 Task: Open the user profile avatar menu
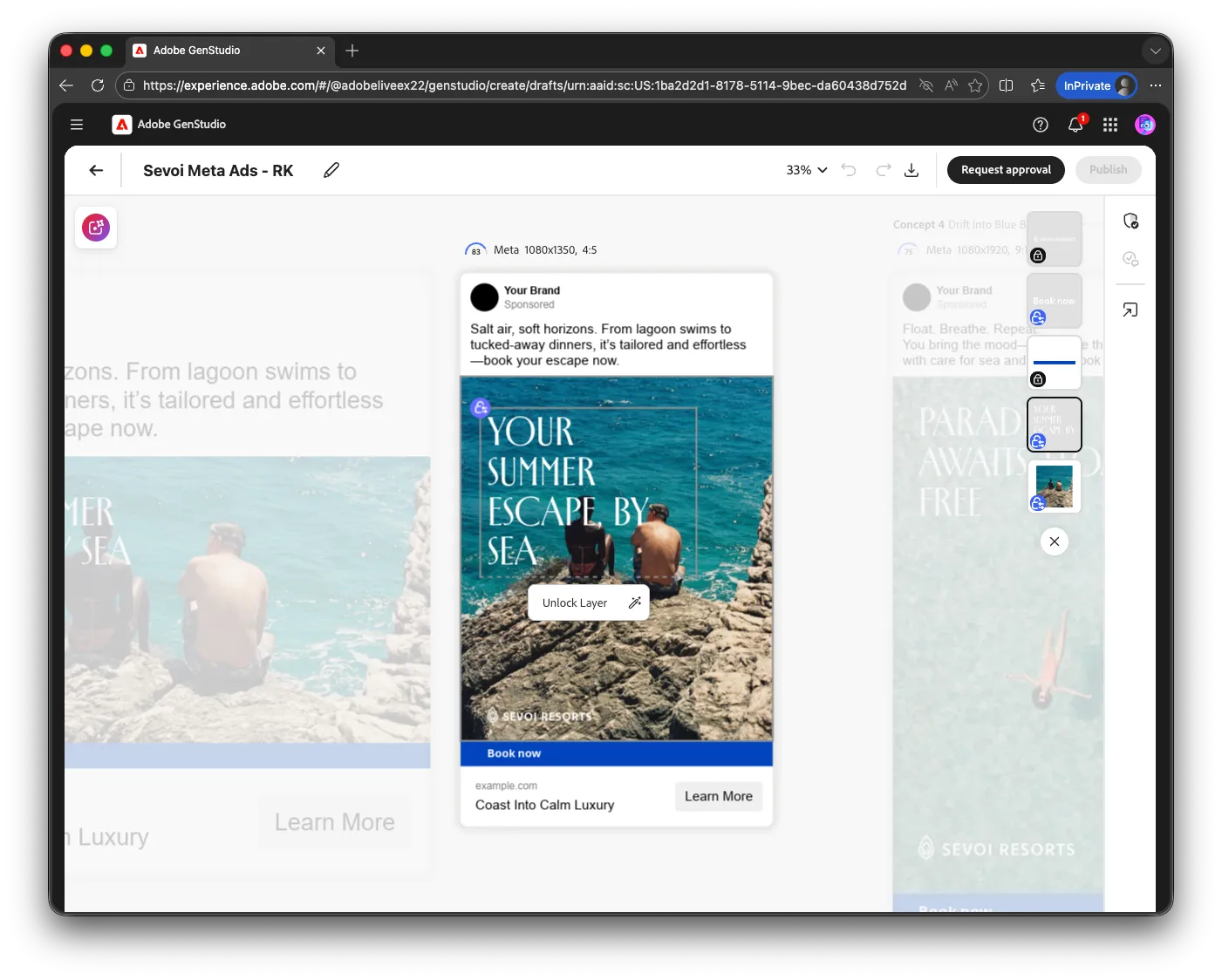pyautogui.click(x=1145, y=125)
